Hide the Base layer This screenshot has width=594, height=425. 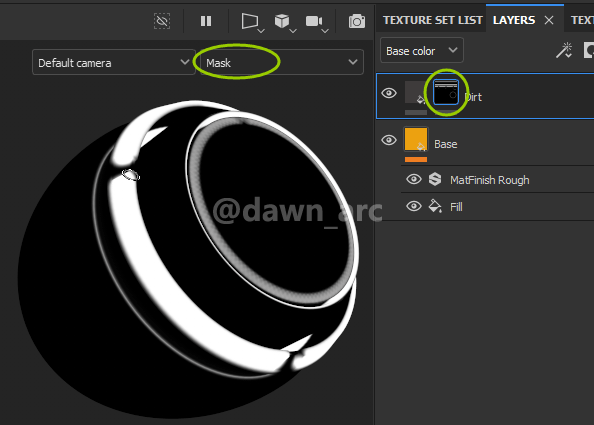[389, 140]
